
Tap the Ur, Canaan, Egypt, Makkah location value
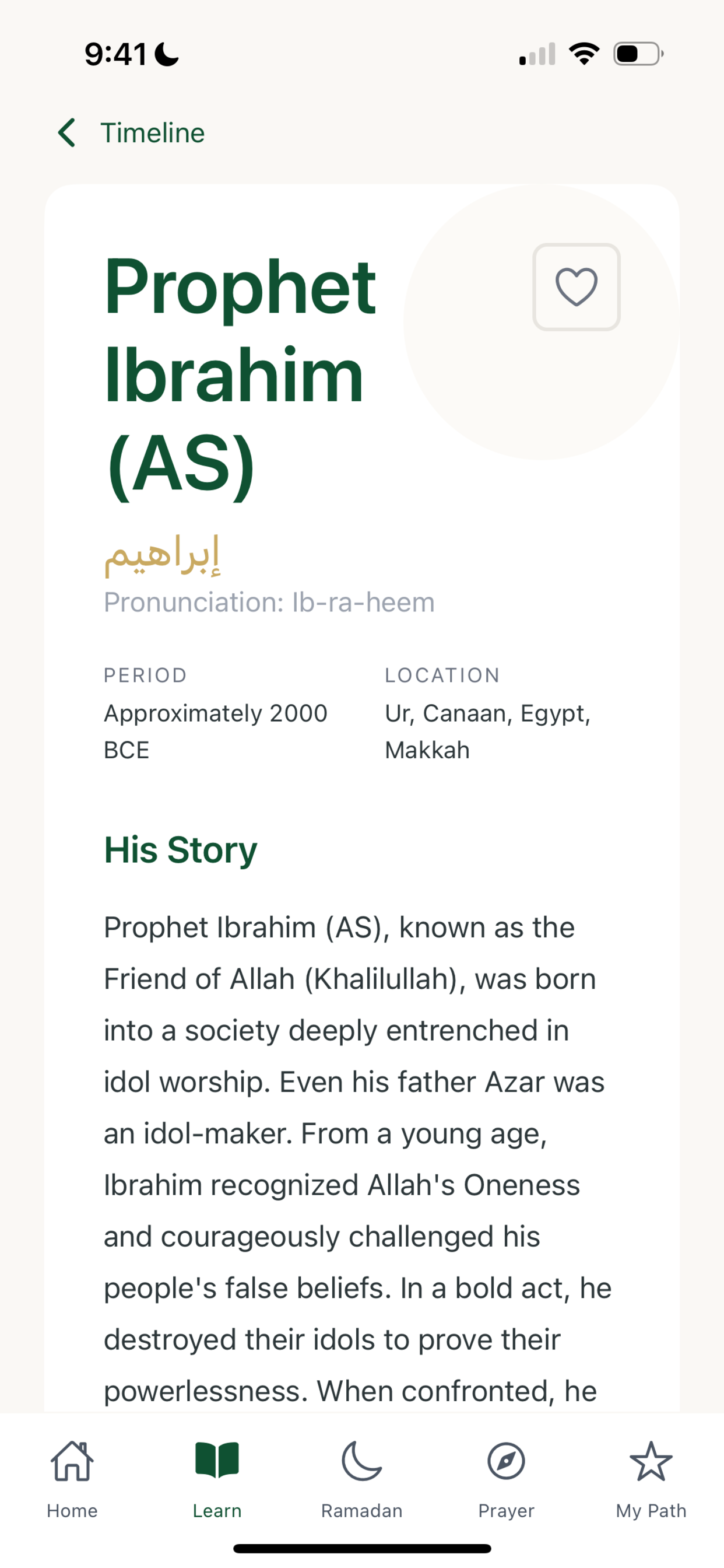[x=488, y=731]
